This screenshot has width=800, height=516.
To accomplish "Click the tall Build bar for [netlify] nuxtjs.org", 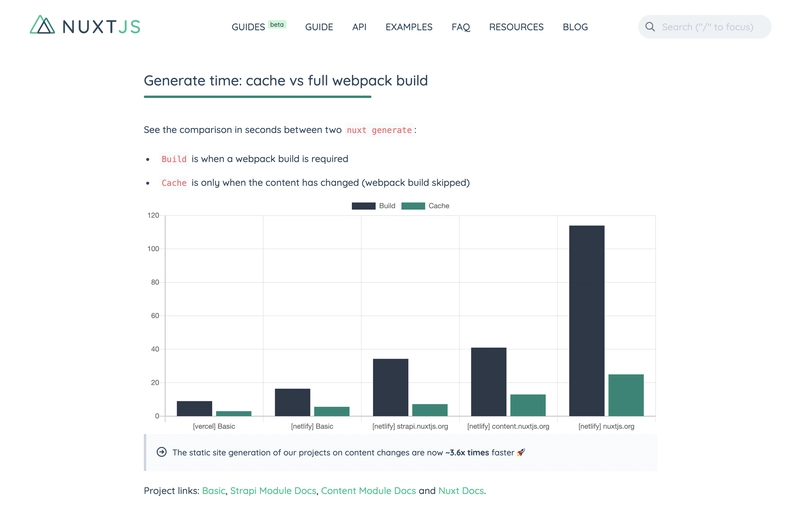I will point(587,321).
